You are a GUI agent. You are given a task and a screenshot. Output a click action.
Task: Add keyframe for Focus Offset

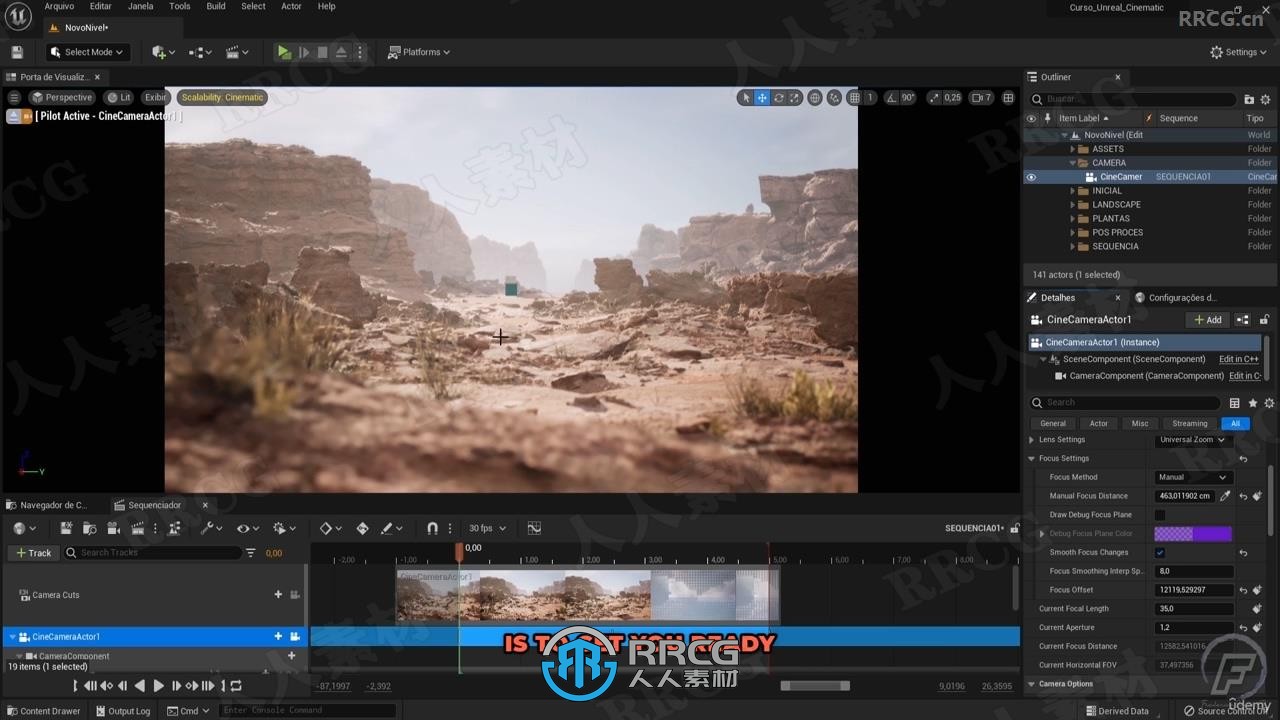coord(1257,590)
